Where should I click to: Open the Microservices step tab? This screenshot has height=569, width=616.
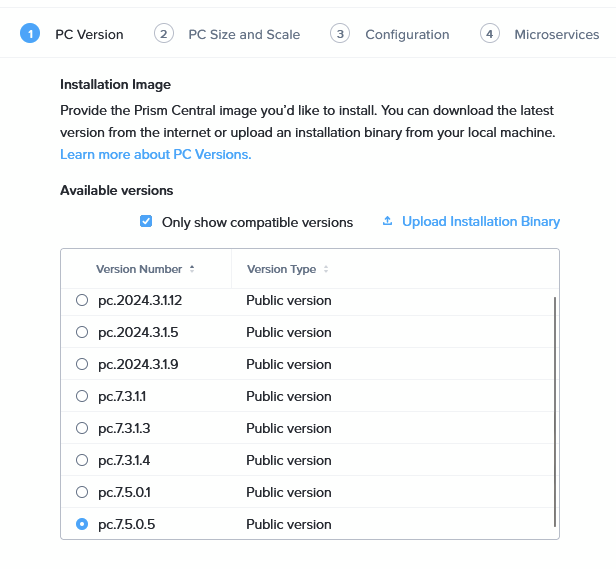pyautogui.click(x=556, y=34)
